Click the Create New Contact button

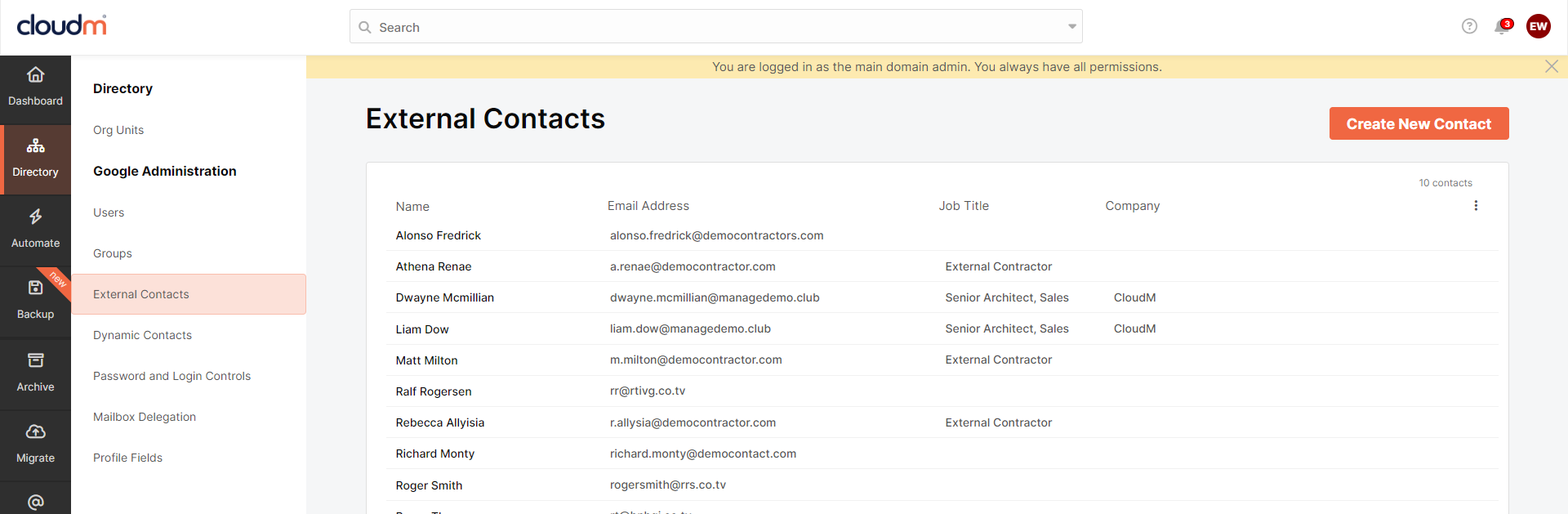[1419, 123]
